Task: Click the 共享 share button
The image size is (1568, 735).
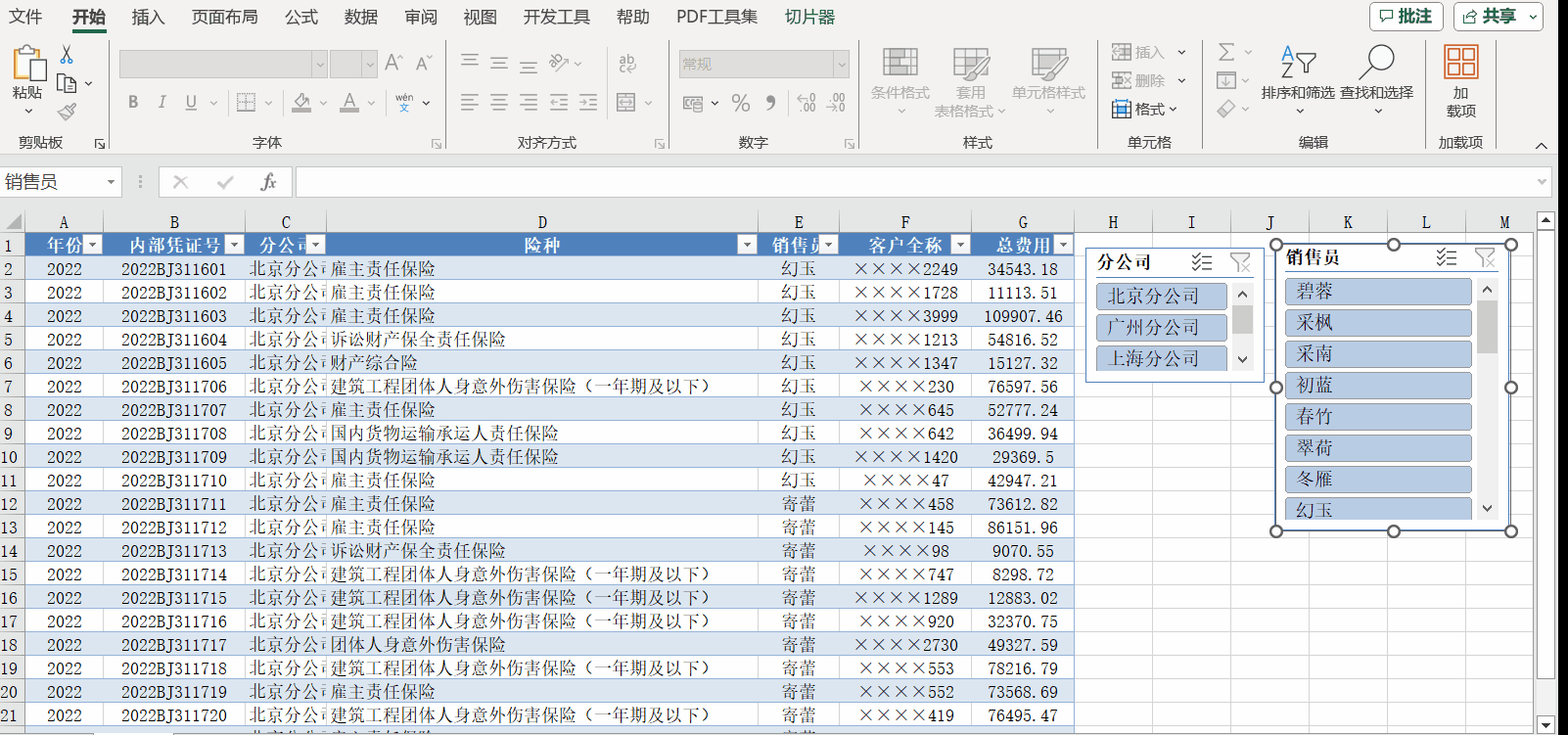Action: pos(1497,17)
